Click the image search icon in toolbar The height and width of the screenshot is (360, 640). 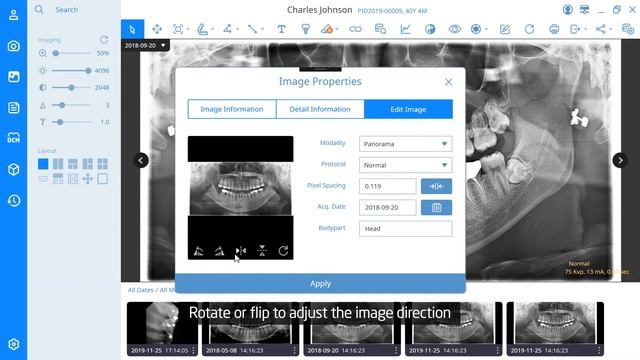click(380, 29)
